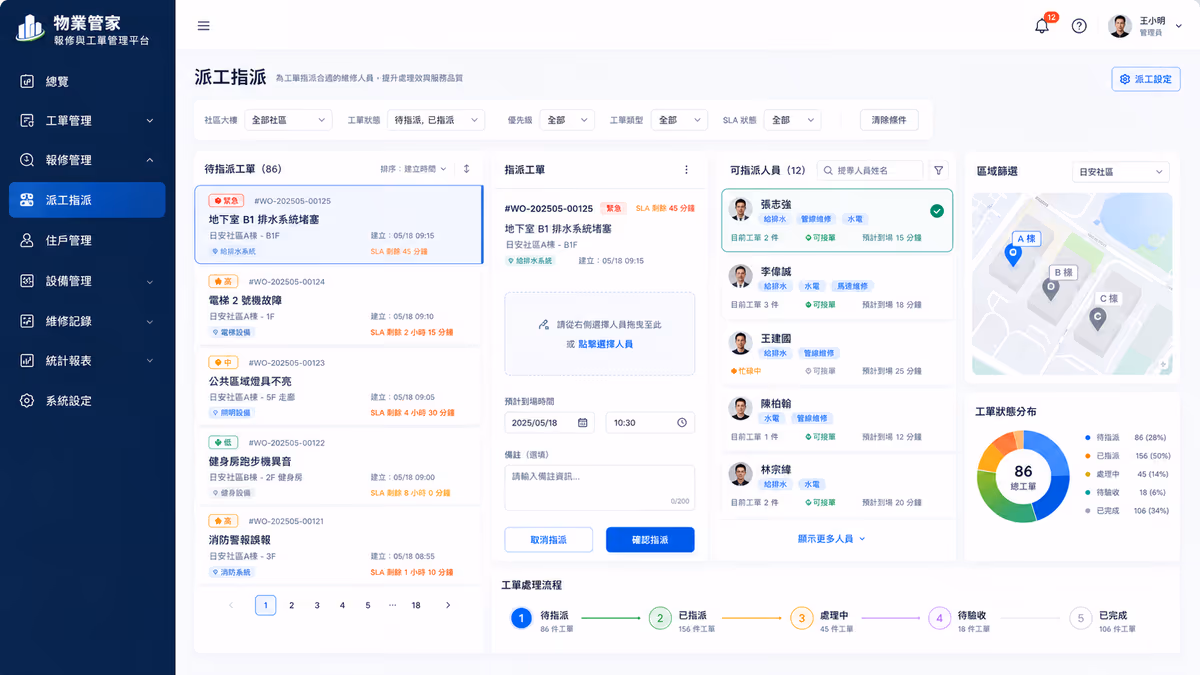Select the 電梯 2 號機故障 work order
The image size is (1200, 675).
338,306
